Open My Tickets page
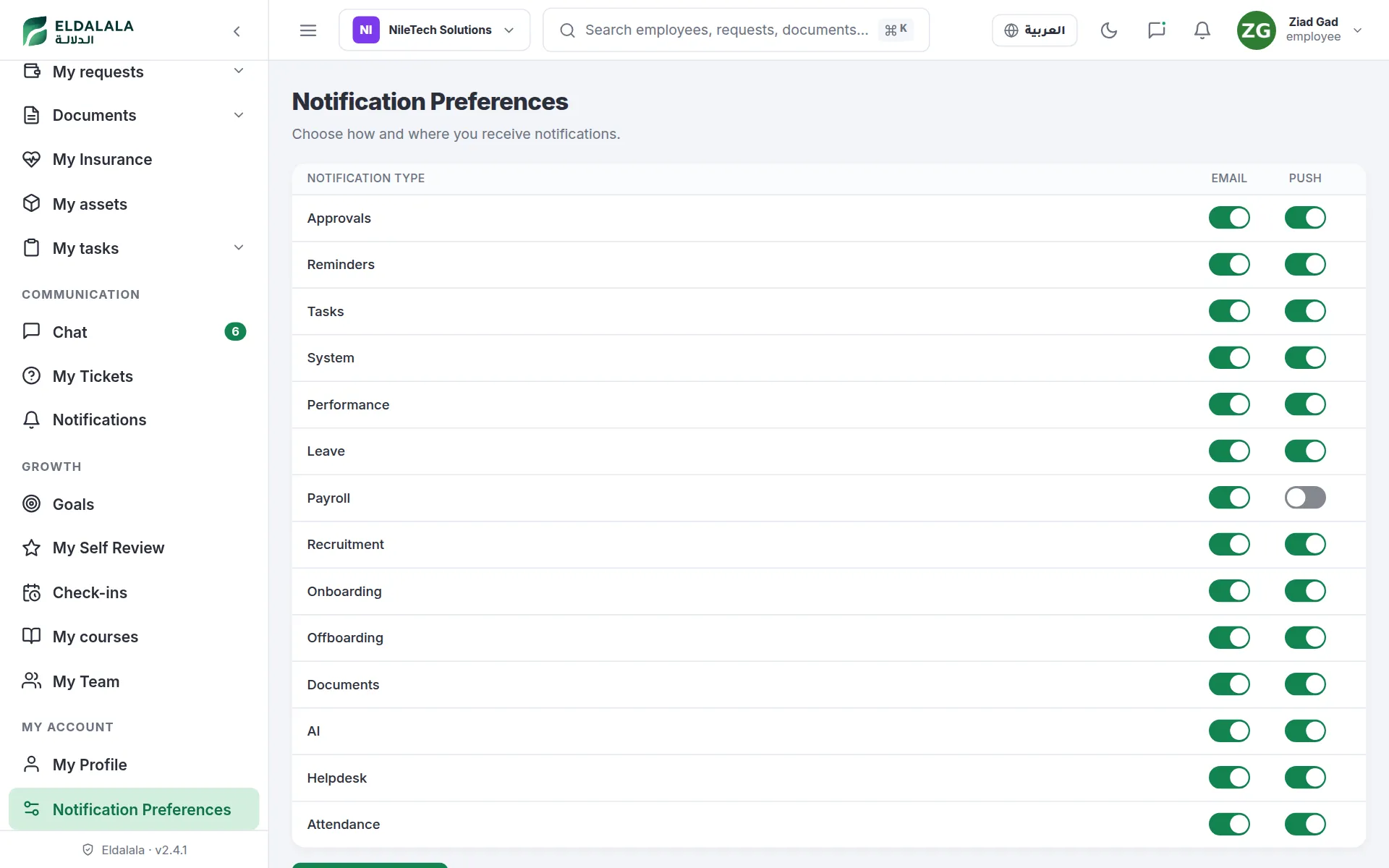 134,376
